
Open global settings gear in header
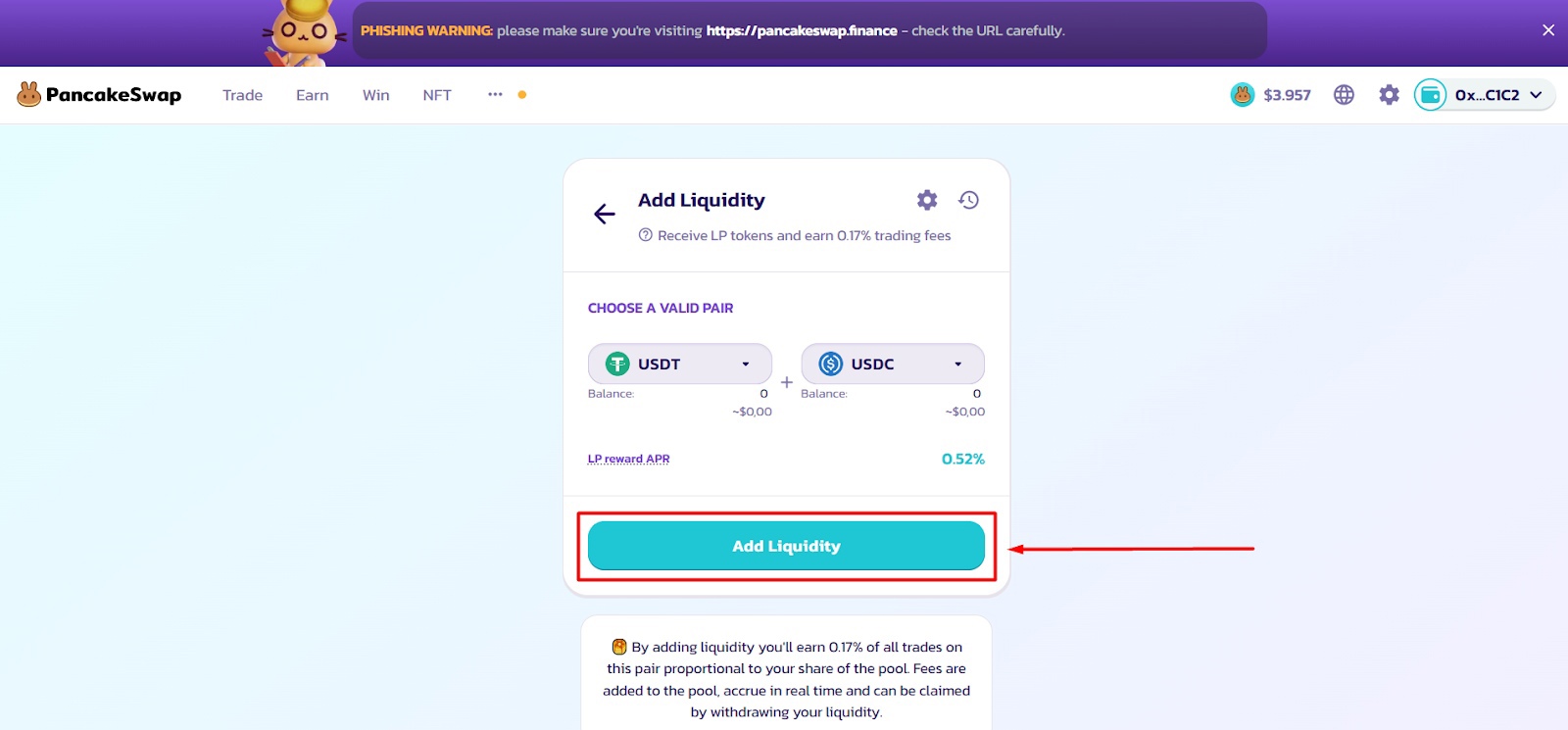pyautogui.click(x=1389, y=95)
